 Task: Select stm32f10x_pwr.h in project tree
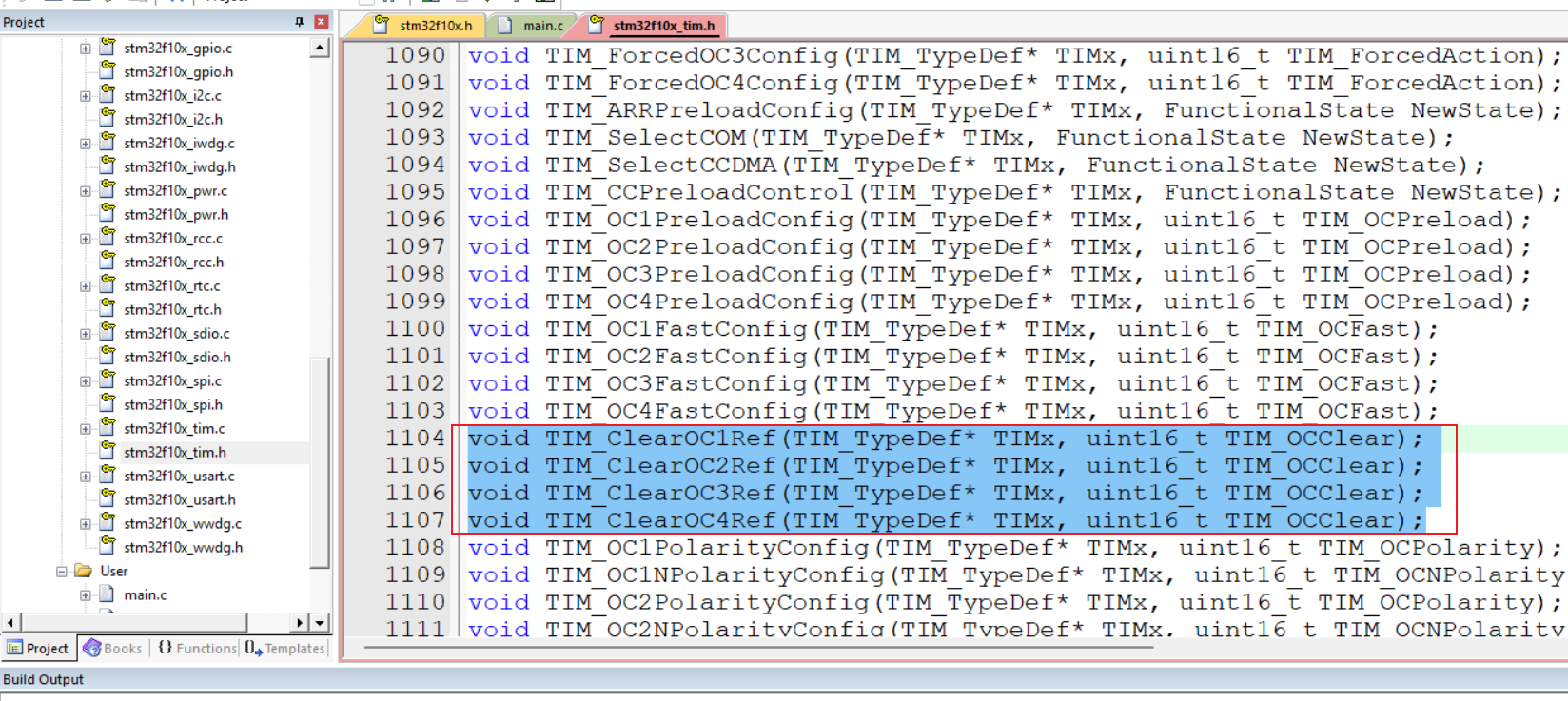(176, 214)
